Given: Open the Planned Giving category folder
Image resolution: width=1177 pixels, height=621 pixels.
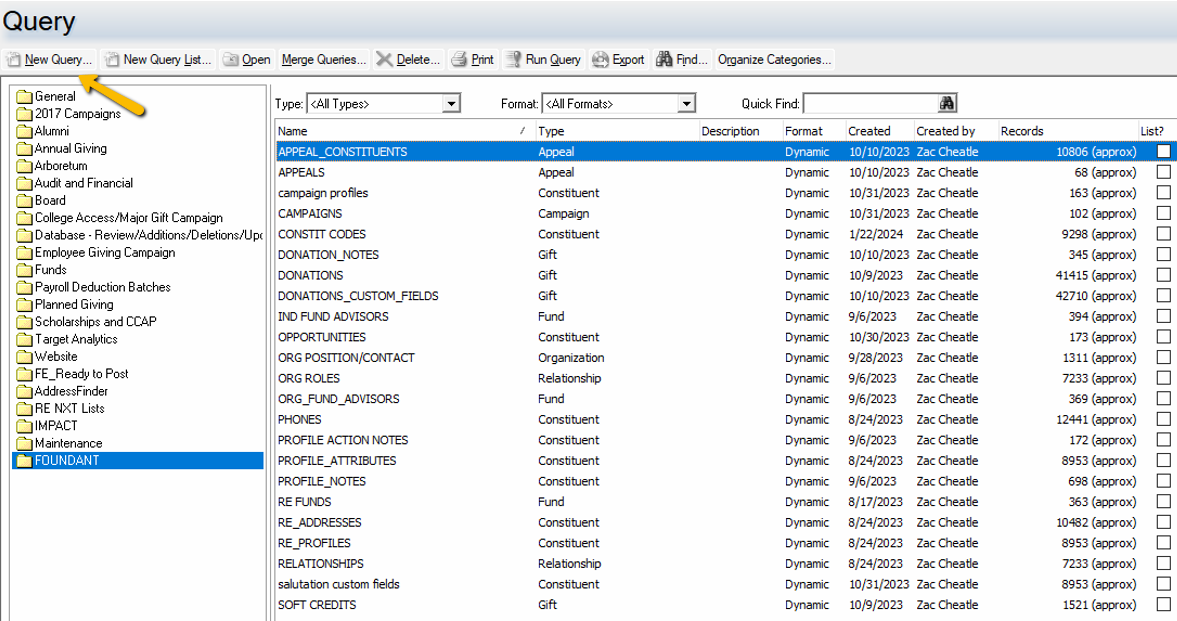Looking at the screenshot, I should [74, 305].
